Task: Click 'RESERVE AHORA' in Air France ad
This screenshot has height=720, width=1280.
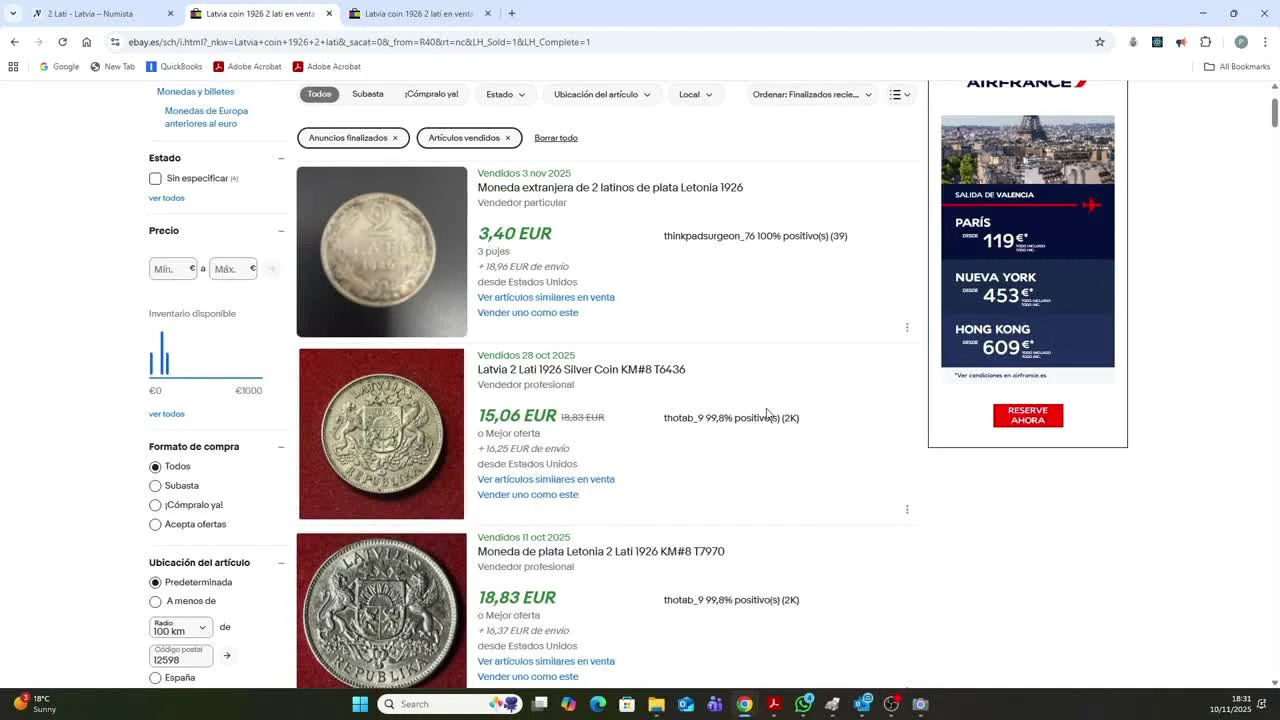Action: click(1027, 415)
